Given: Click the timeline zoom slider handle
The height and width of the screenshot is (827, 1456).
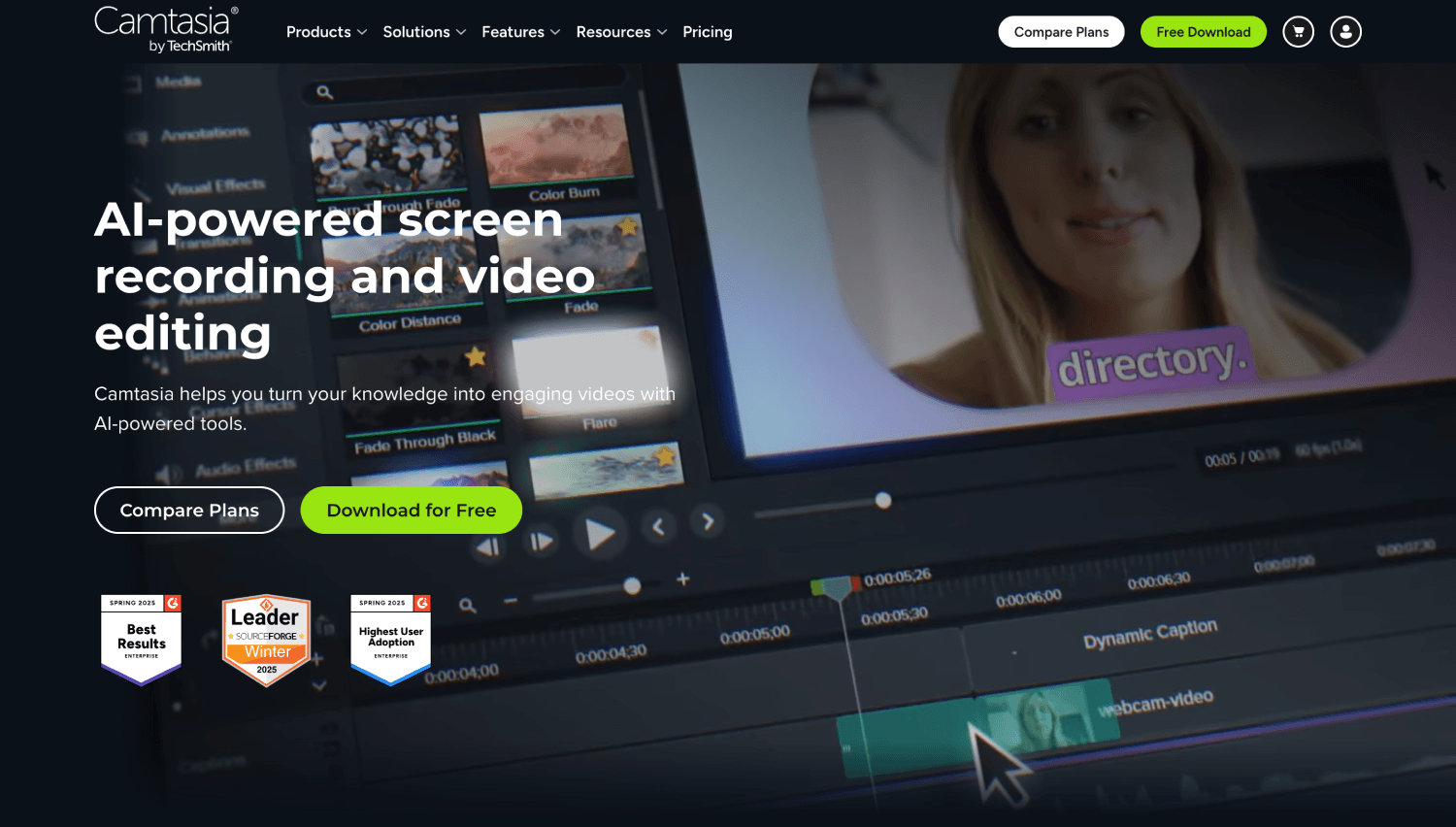Looking at the screenshot, I should coord(632,585).
